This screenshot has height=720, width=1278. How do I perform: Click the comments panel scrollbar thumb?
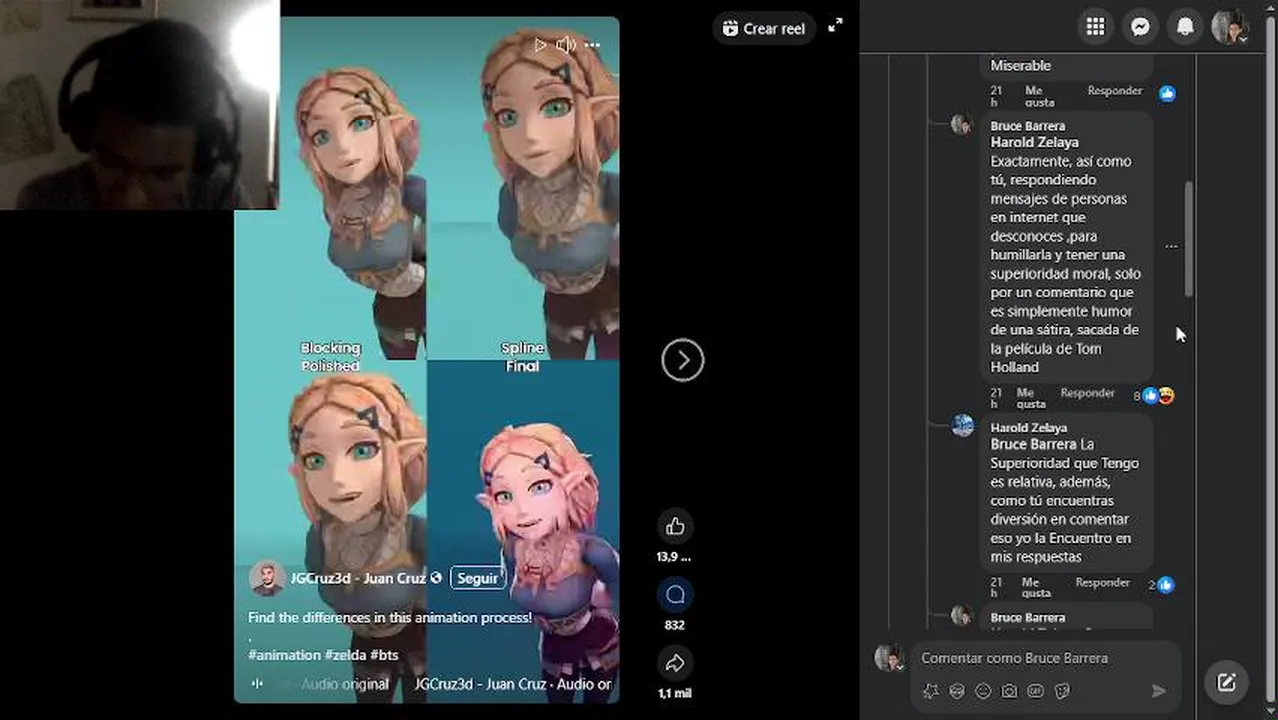(x=1188, y=238)
